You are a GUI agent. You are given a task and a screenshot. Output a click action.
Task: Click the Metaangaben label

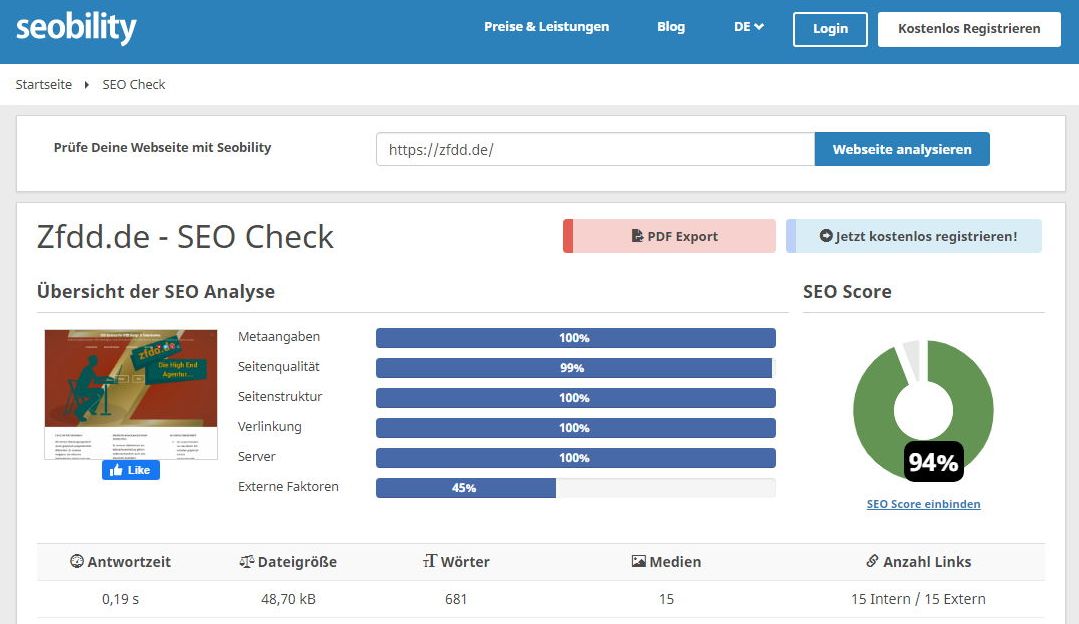[x=279, y=336]
